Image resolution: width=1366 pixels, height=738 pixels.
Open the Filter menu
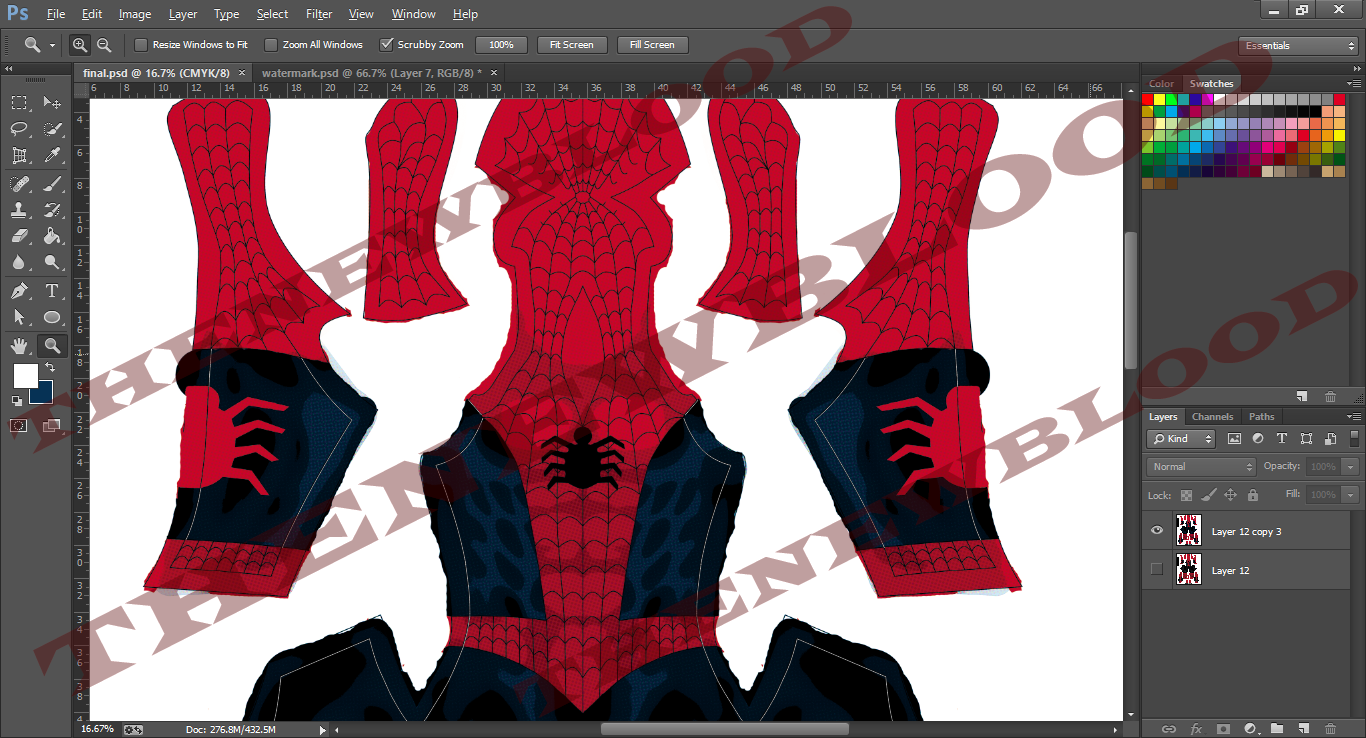point(319,14)
